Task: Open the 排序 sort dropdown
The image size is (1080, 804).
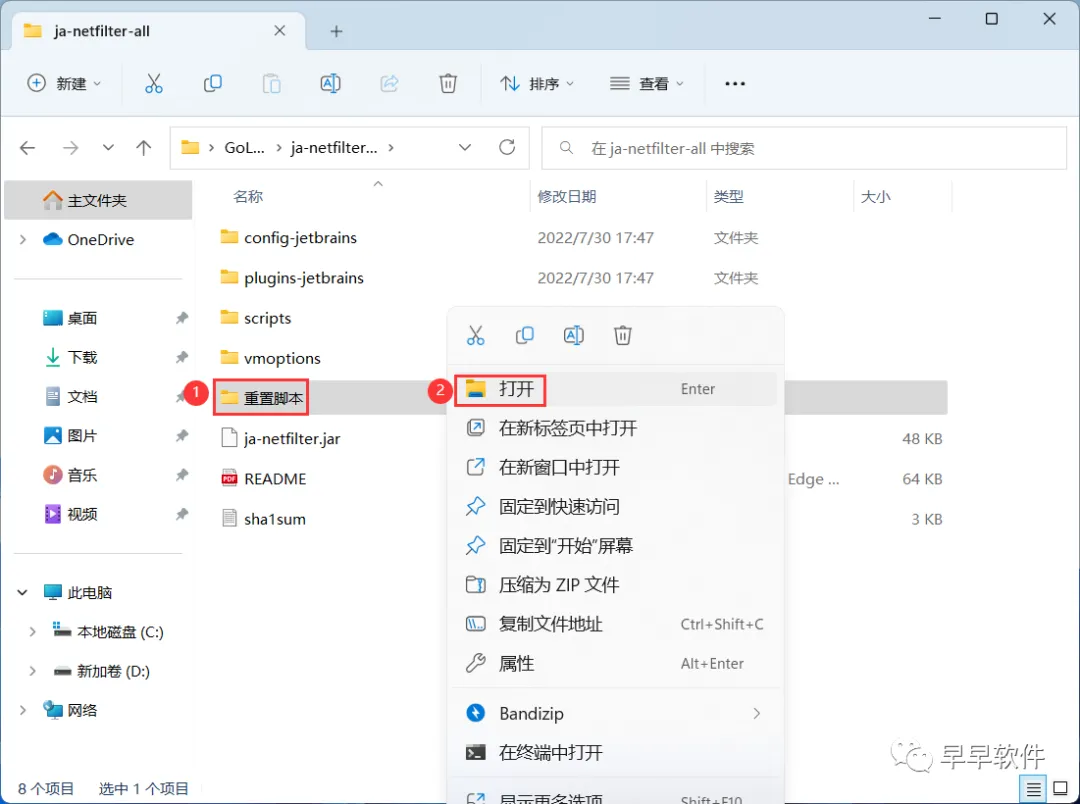Action: tap(537, 83)
